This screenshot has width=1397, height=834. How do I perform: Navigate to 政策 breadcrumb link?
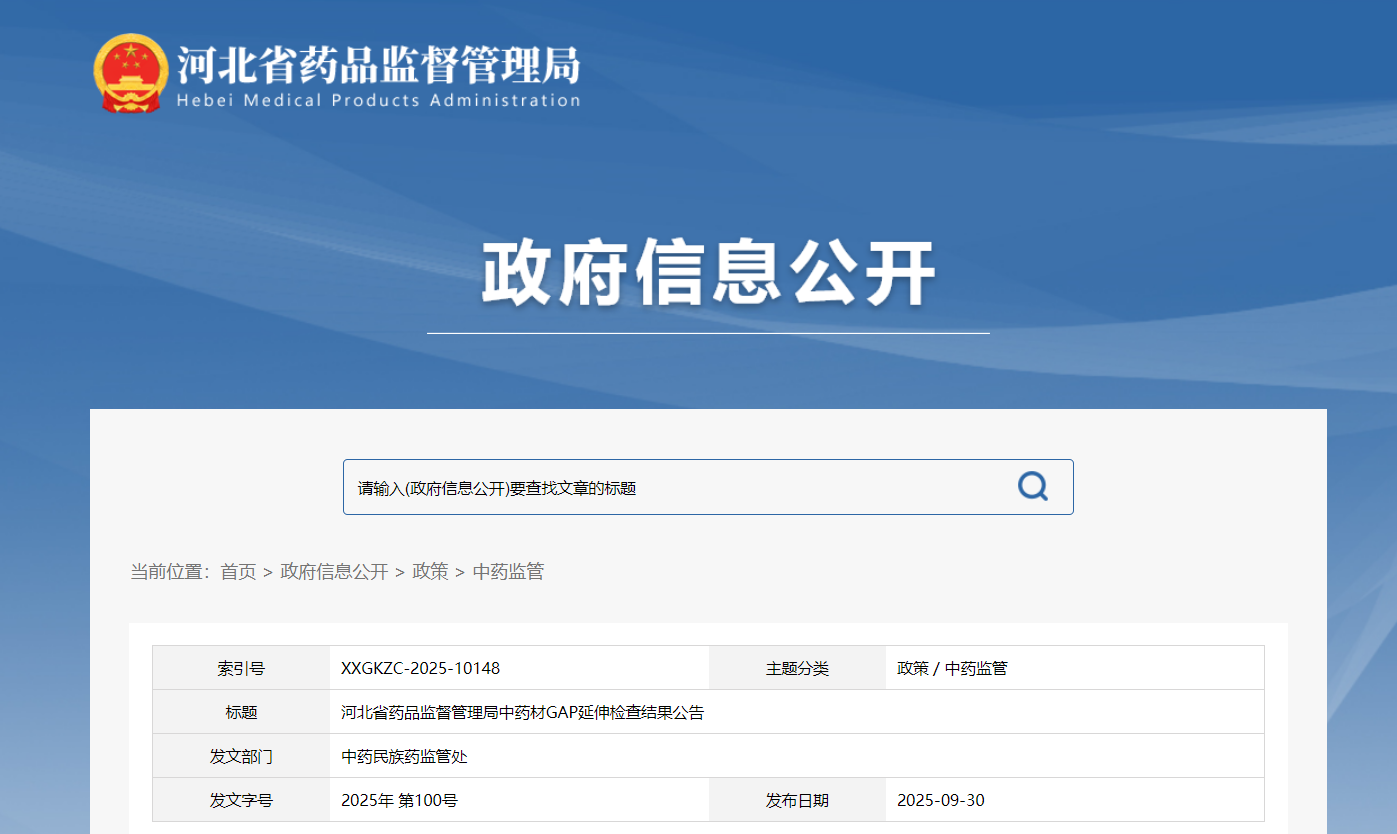[x=430, y=572]
